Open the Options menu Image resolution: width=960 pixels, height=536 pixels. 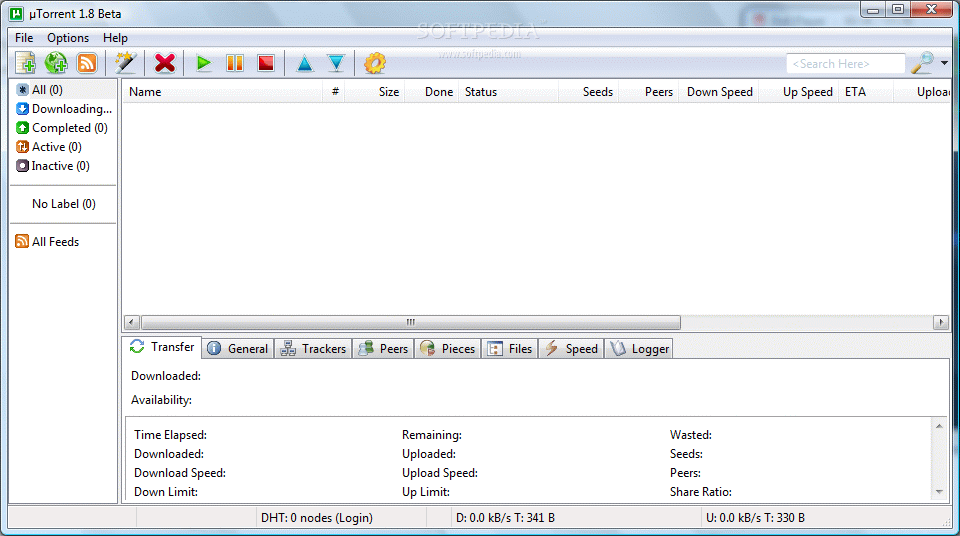[68, 38]
